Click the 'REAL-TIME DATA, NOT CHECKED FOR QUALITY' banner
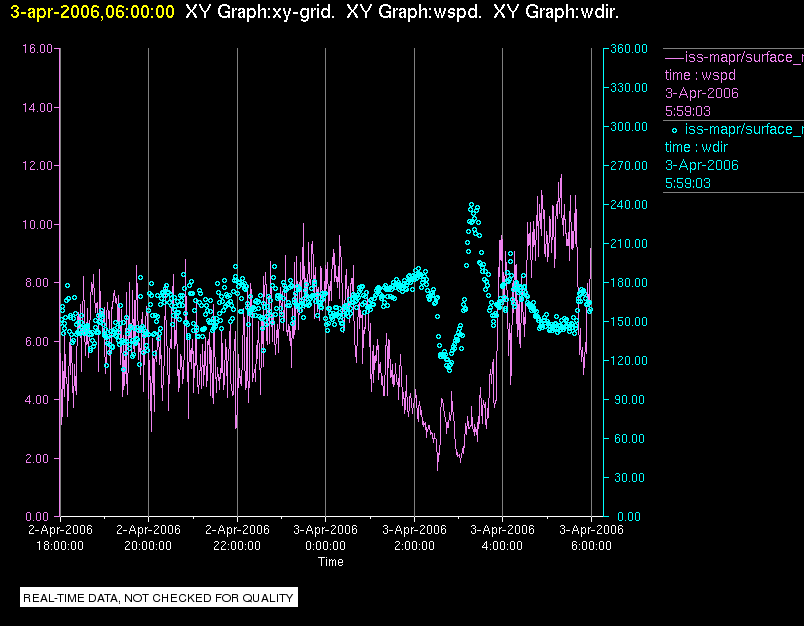 [159, 597]
